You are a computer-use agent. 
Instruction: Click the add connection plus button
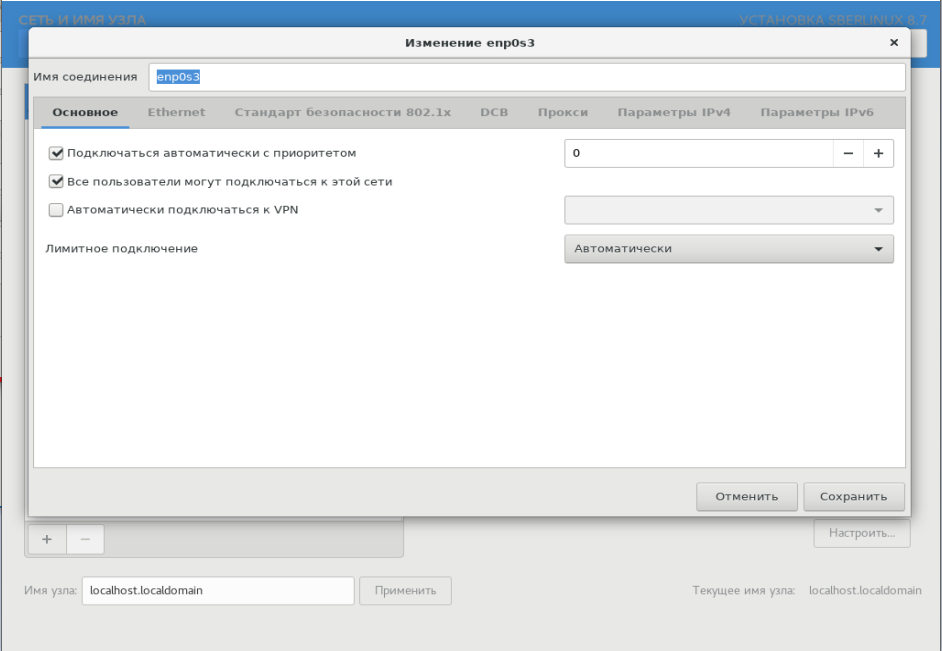(46, 539)
